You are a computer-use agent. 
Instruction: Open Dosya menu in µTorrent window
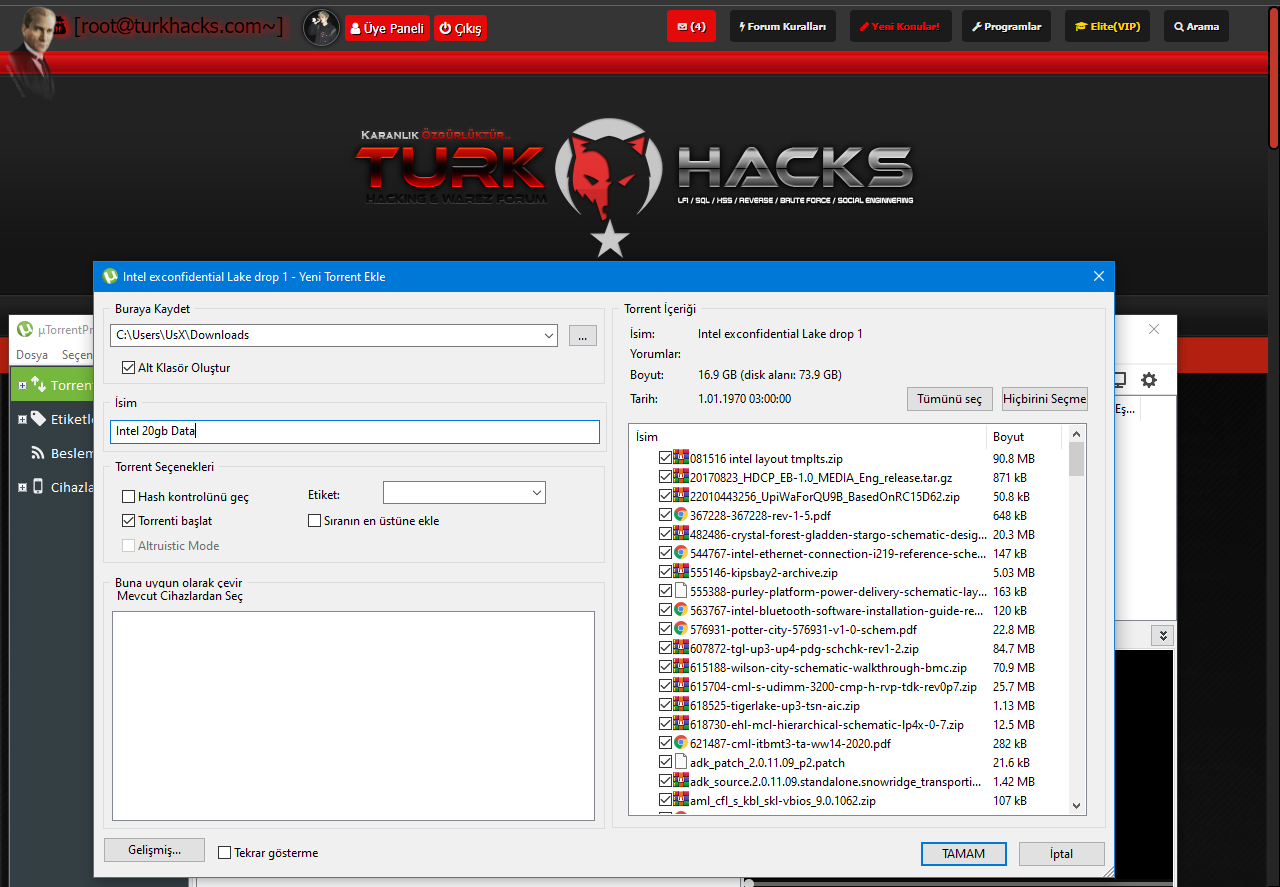click(x=32, y=355)
